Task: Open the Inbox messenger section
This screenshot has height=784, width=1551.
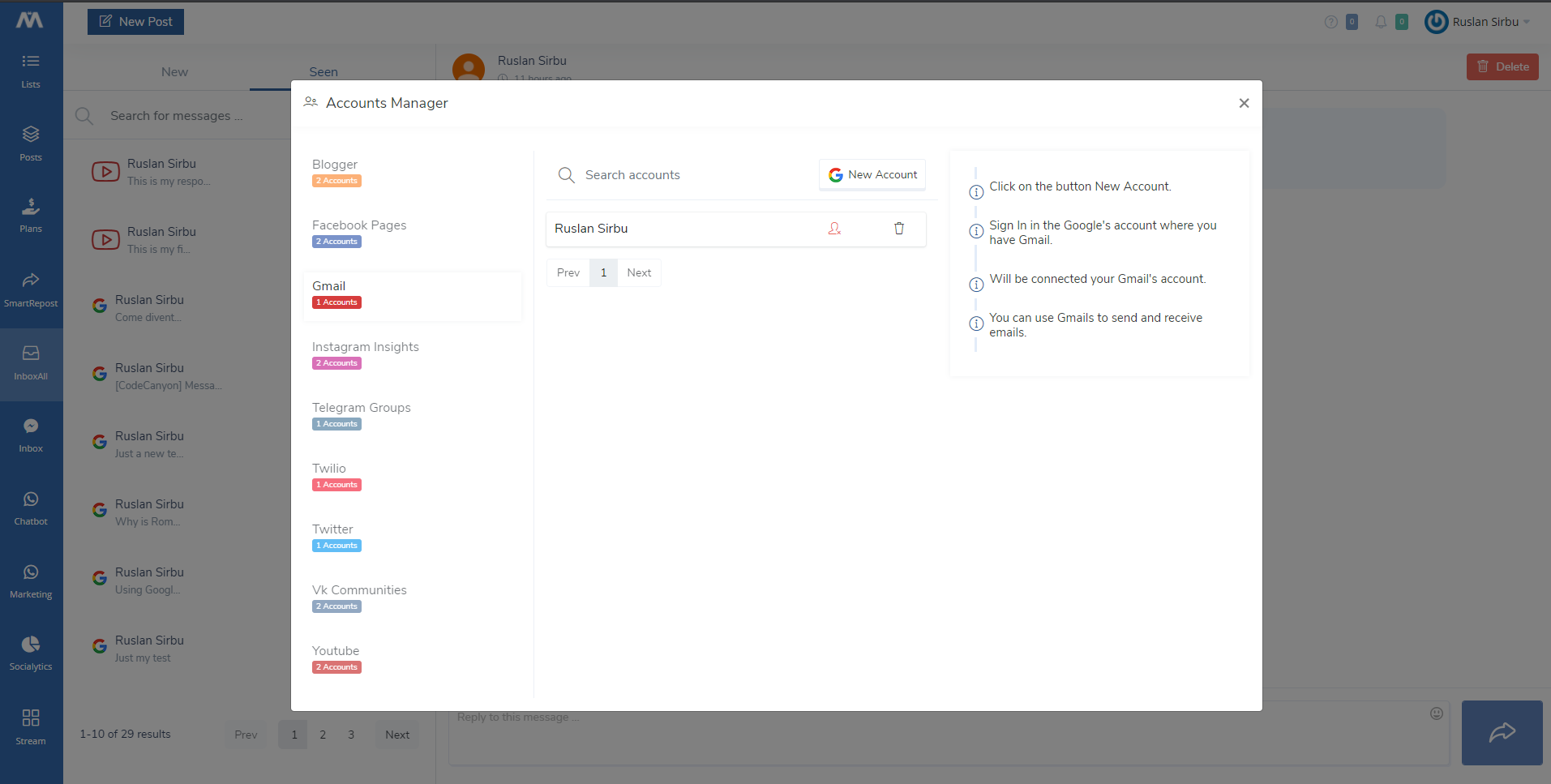Action: click(x=31, y=435)
